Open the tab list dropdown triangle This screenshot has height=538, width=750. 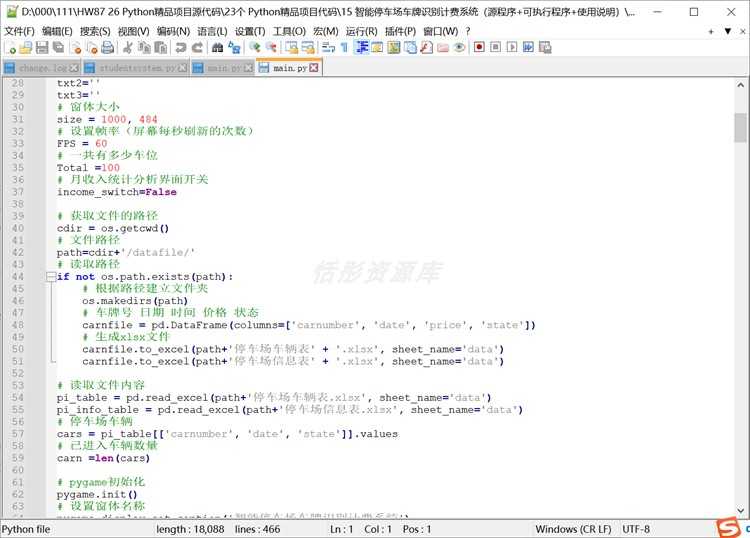coord(728,31)
